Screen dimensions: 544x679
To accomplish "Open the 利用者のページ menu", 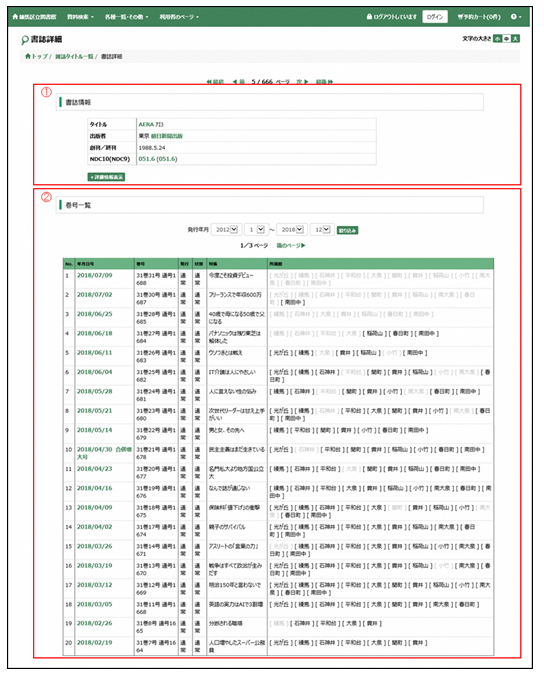I will point(179,17).
